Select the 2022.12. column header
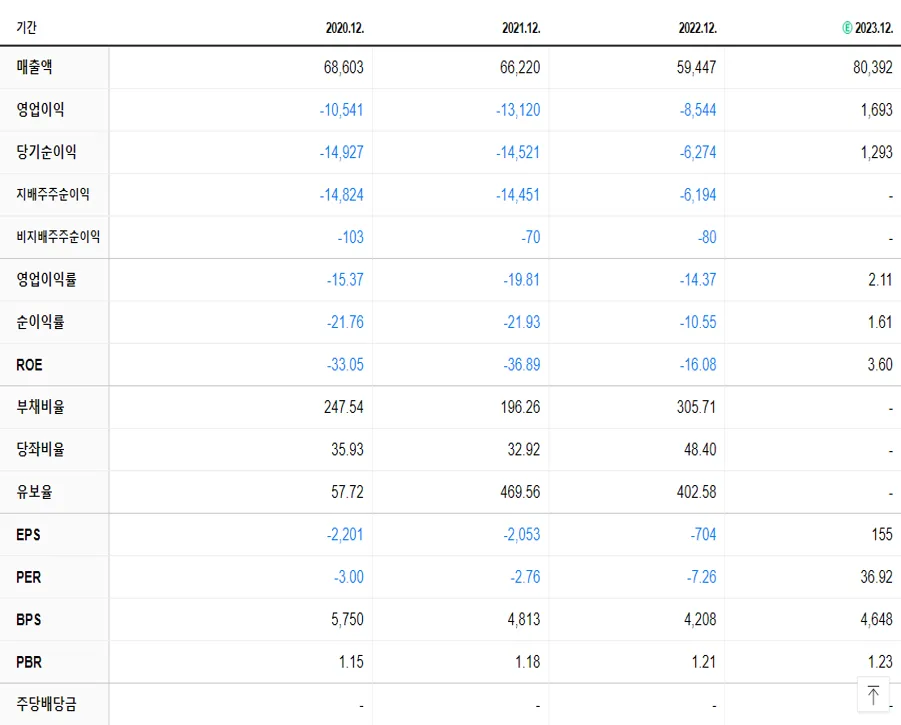The image size is (901, 725). point(698,28)
